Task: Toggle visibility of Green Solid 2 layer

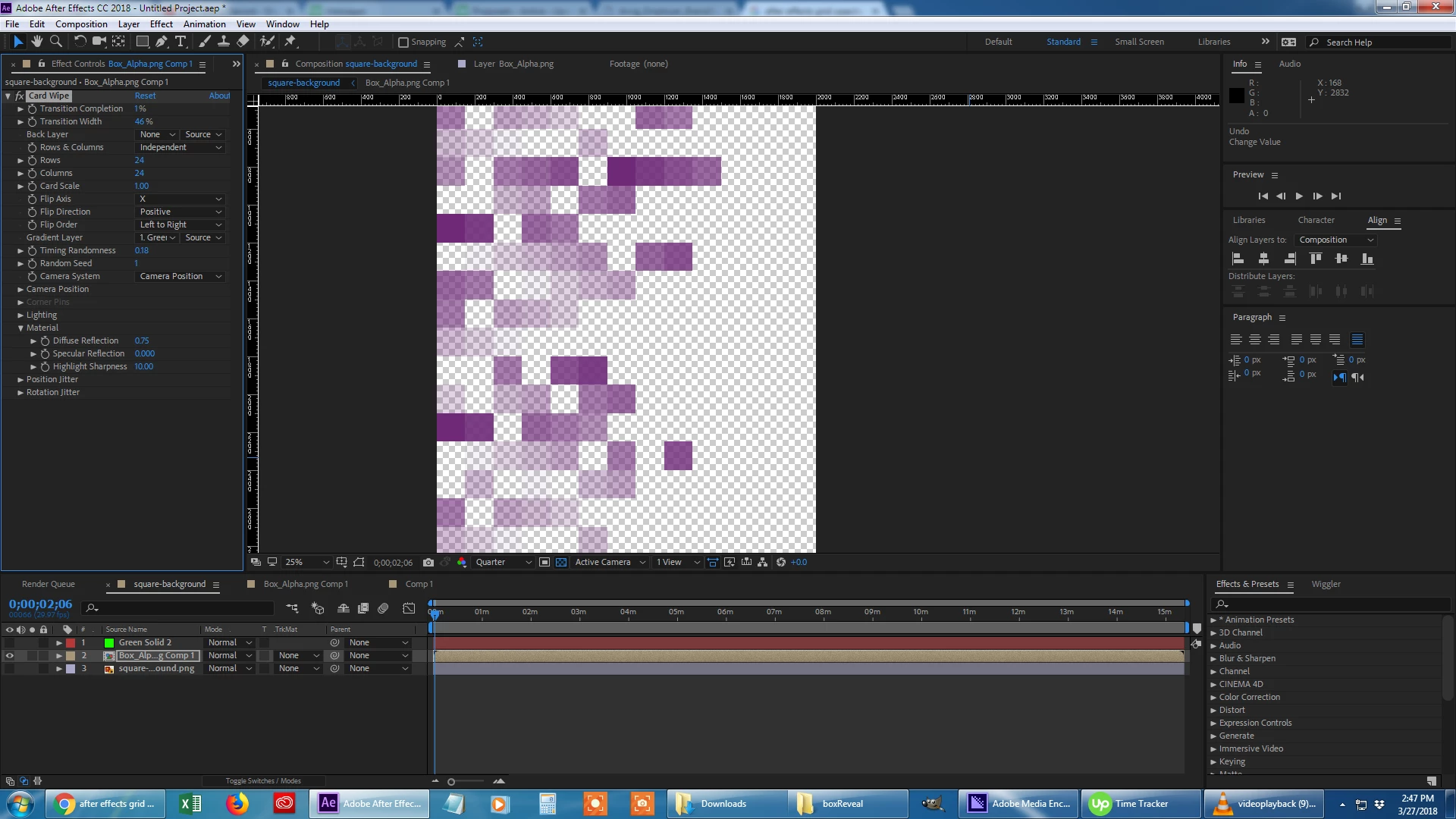Action: pos(10,643)
